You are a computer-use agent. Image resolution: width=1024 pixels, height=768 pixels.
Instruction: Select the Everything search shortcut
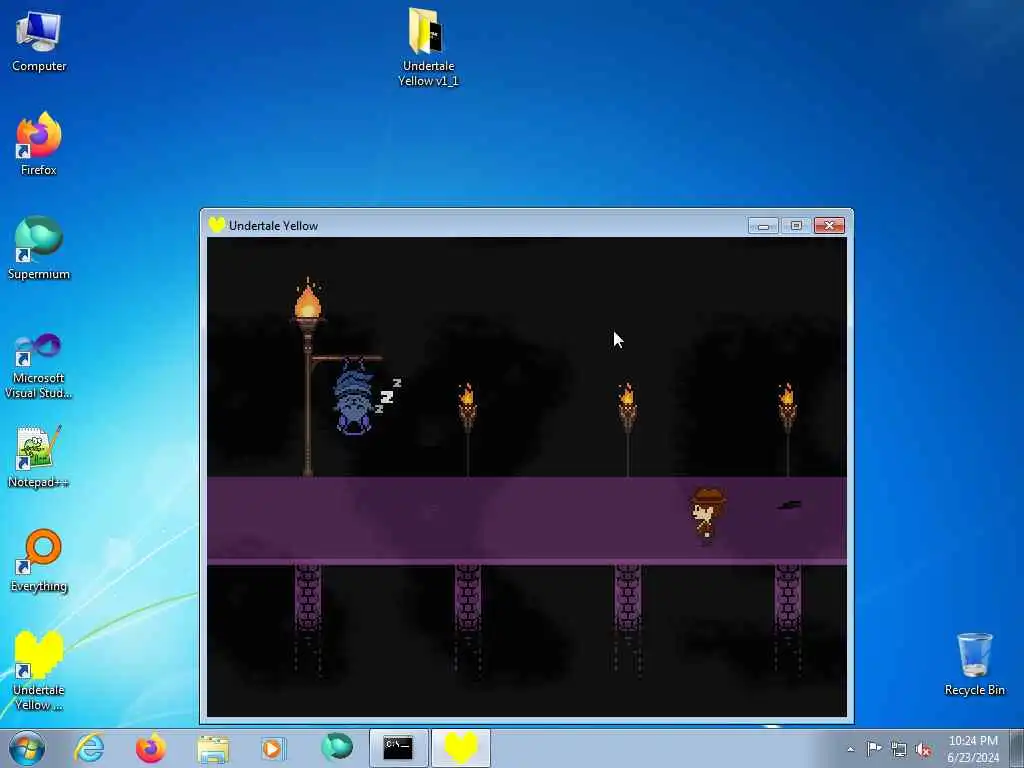coord(39,560)
